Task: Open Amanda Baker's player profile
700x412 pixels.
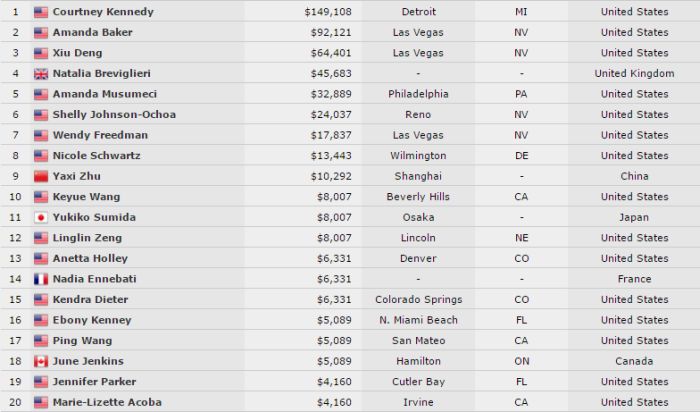Action: point(92,32)
